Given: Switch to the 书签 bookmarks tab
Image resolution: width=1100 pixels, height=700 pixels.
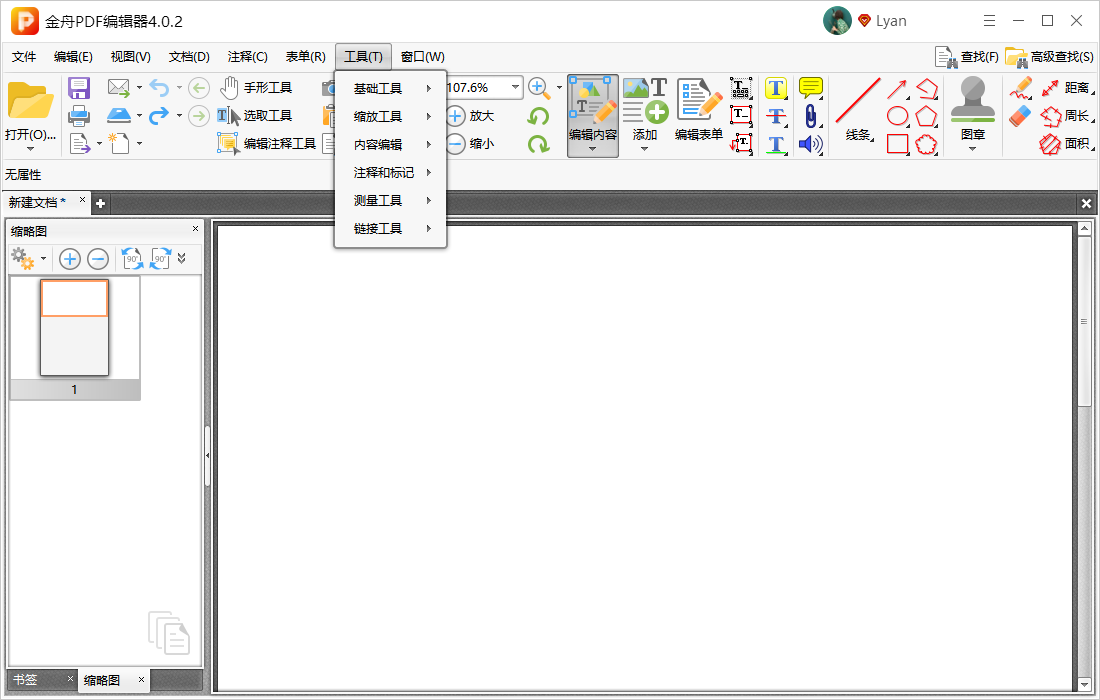Looking at the screenshot, I should [x=25, y=680].
